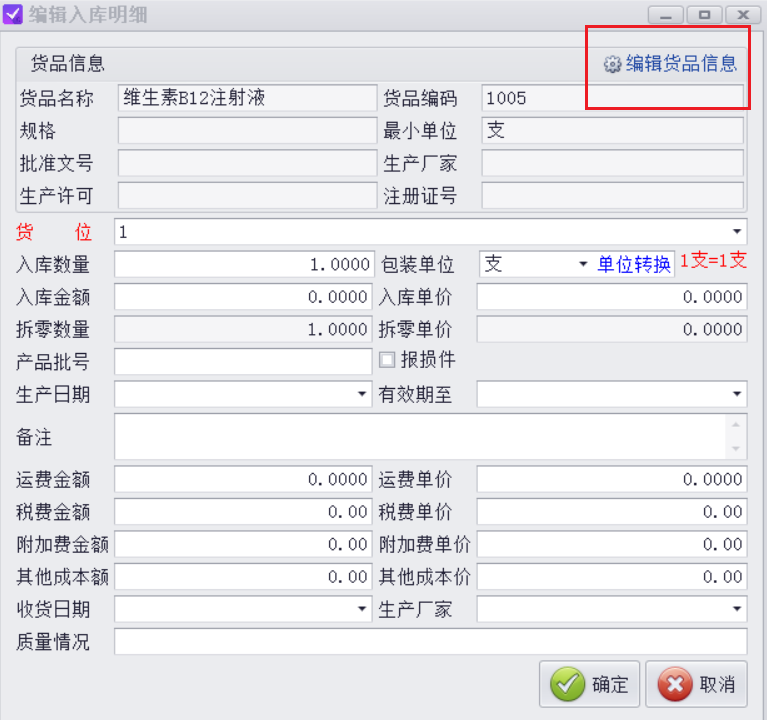Click the red X icon on 取消

[675, 684]
